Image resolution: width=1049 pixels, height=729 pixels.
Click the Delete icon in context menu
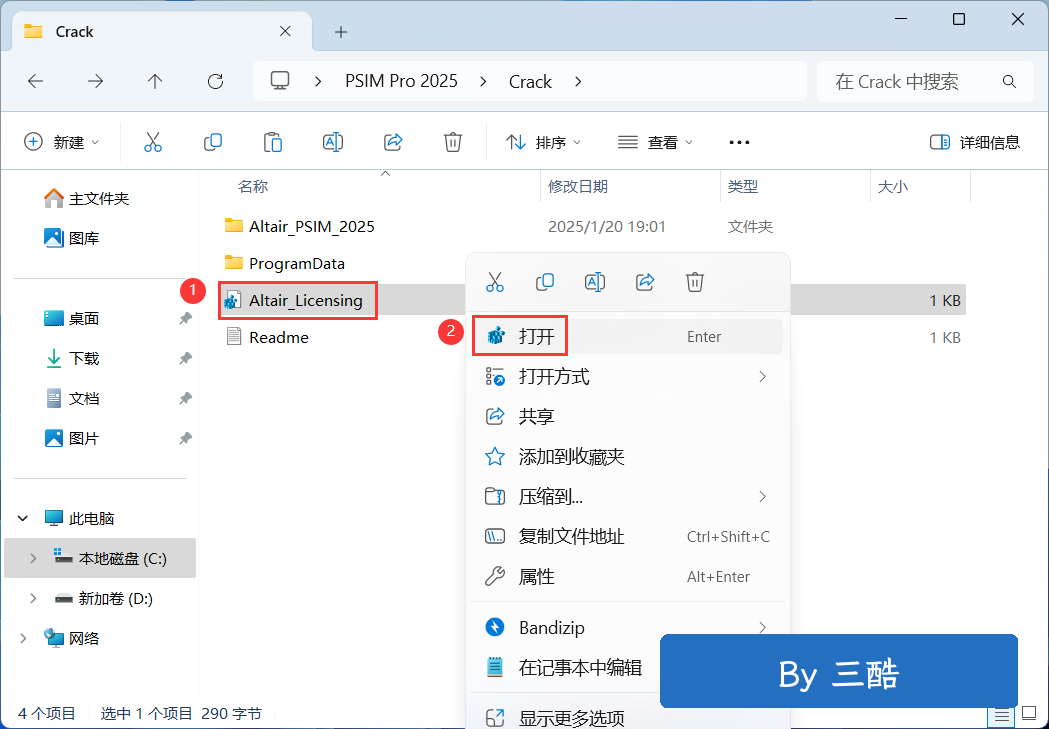pos(694,282)
